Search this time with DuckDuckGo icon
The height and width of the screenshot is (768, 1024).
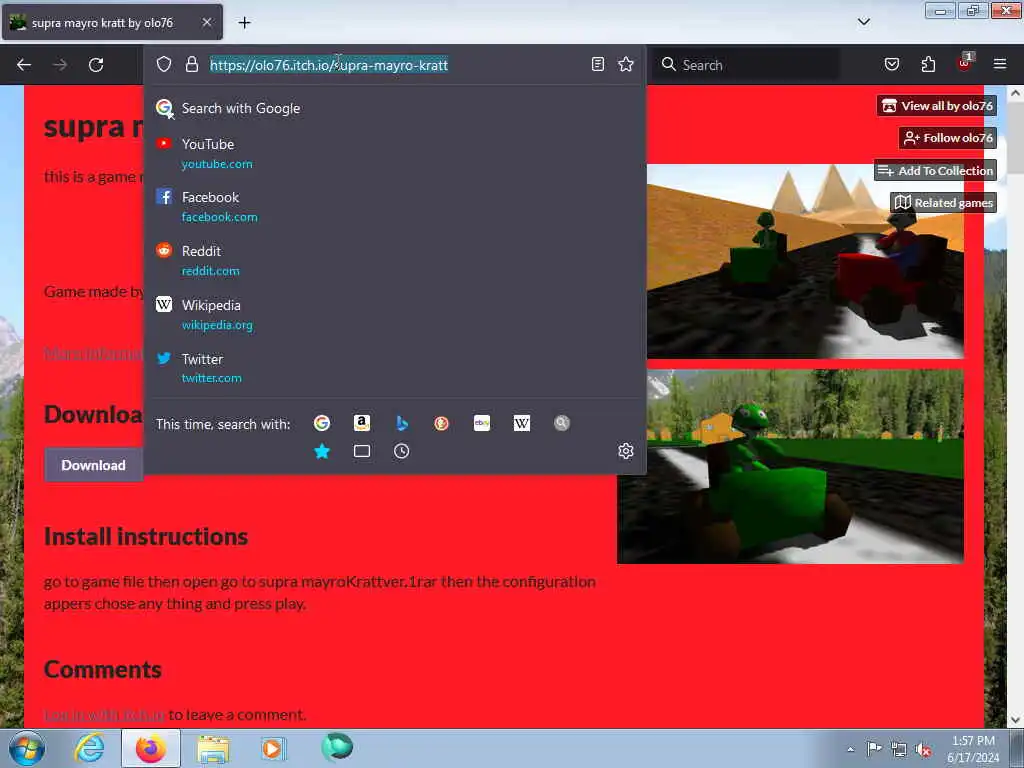point(441,423)
